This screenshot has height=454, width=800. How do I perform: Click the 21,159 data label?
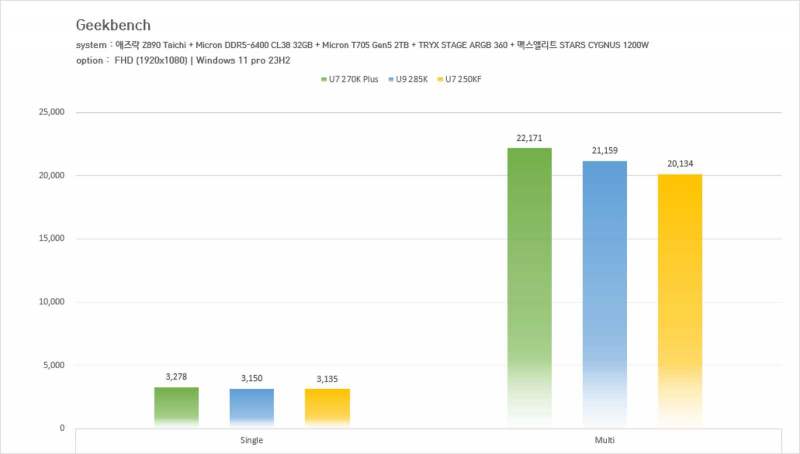pos(605,151)
